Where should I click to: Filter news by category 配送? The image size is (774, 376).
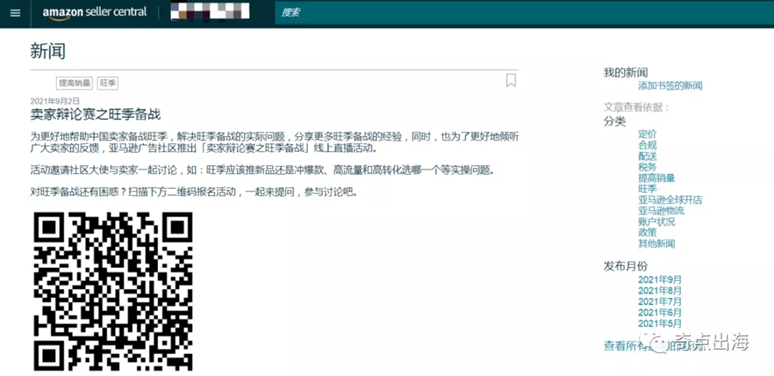pyautogui.click(x=647, y=156)
